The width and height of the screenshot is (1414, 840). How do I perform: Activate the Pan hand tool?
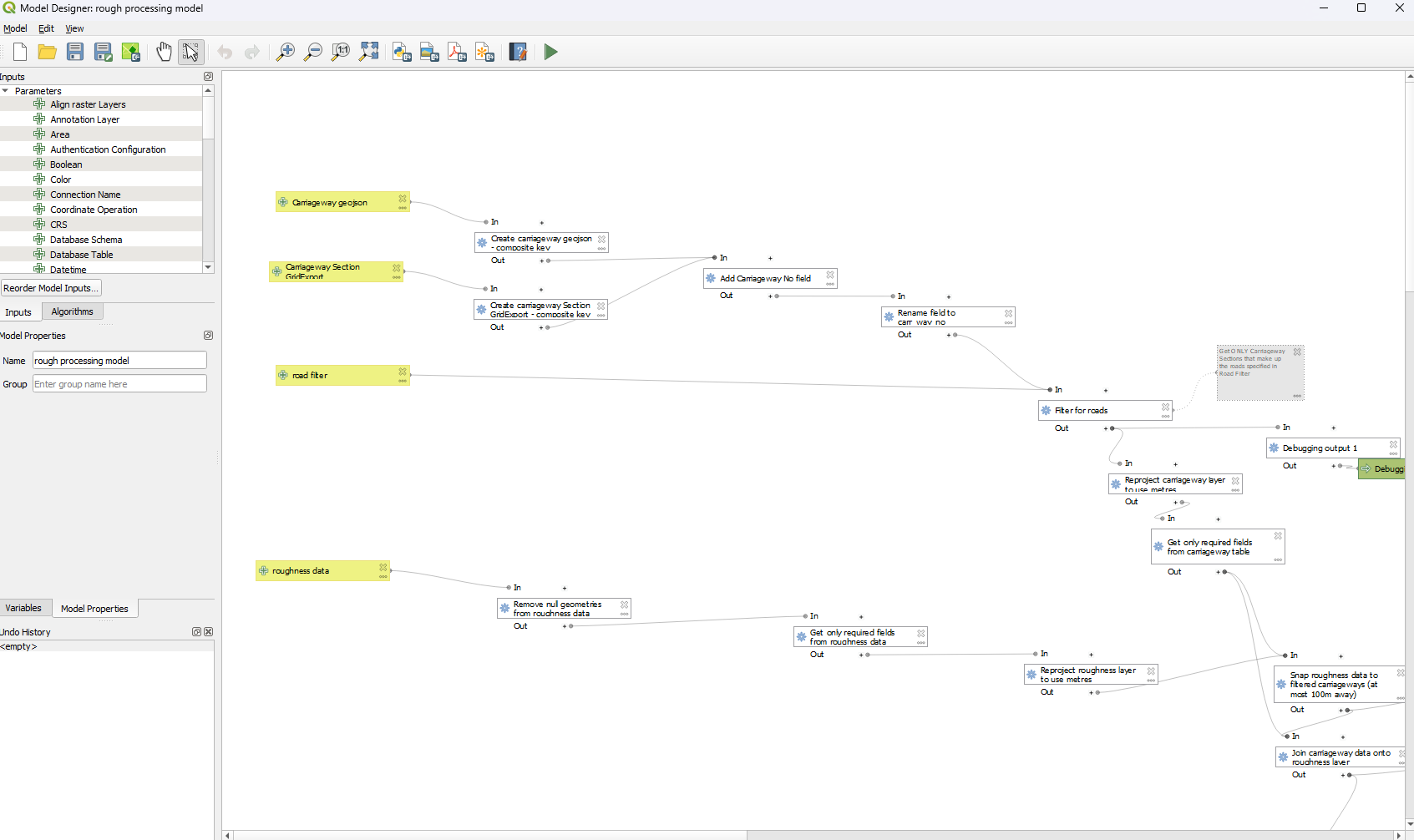coord(164,52)
